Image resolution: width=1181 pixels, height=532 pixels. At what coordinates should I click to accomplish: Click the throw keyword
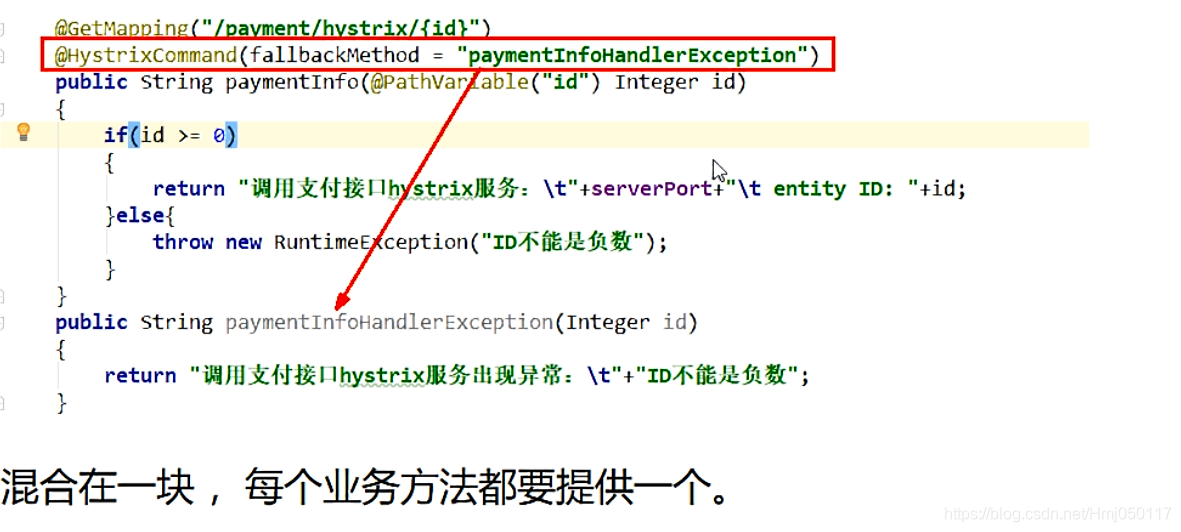tap(183, 242)
